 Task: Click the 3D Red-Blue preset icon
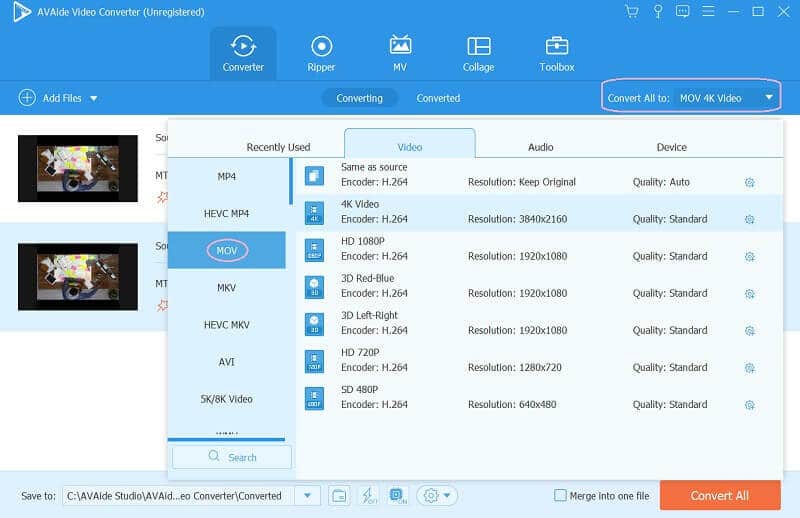pyautogui.click(x=314, y=287)
